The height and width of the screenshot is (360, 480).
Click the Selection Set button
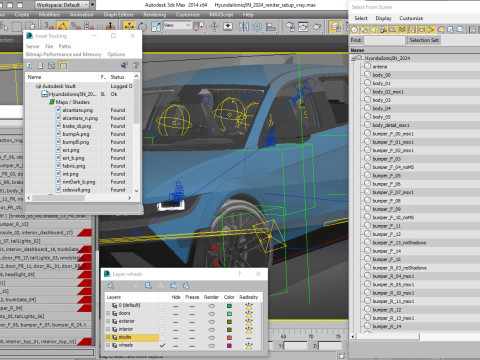[x=424, y=40]
